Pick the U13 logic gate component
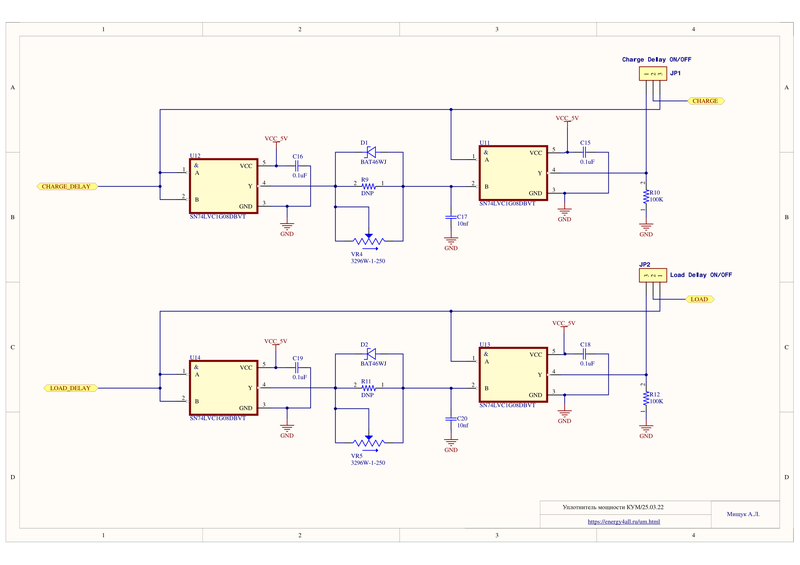 [x=512, y=374]
